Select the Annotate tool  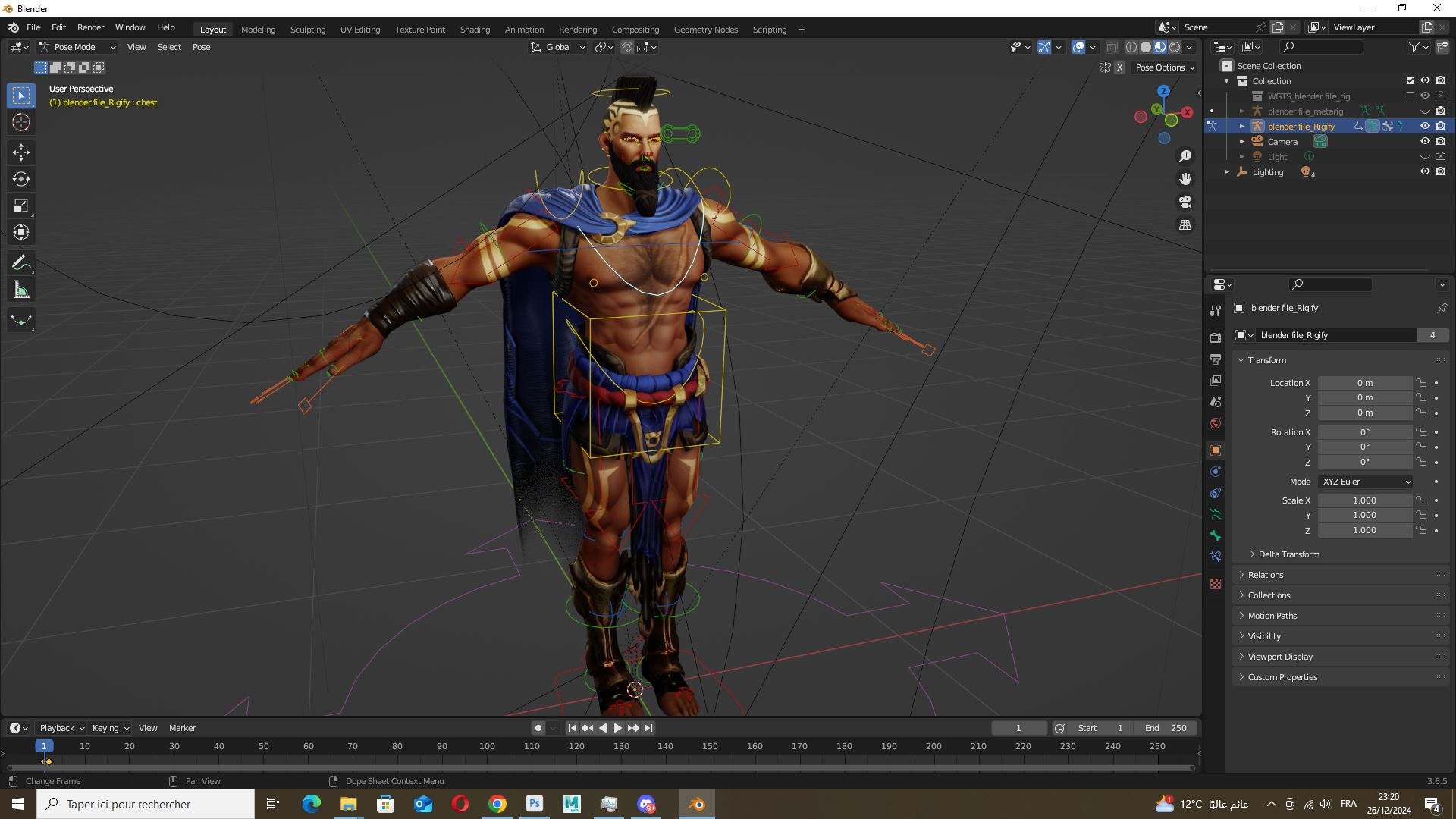[21, 263]
